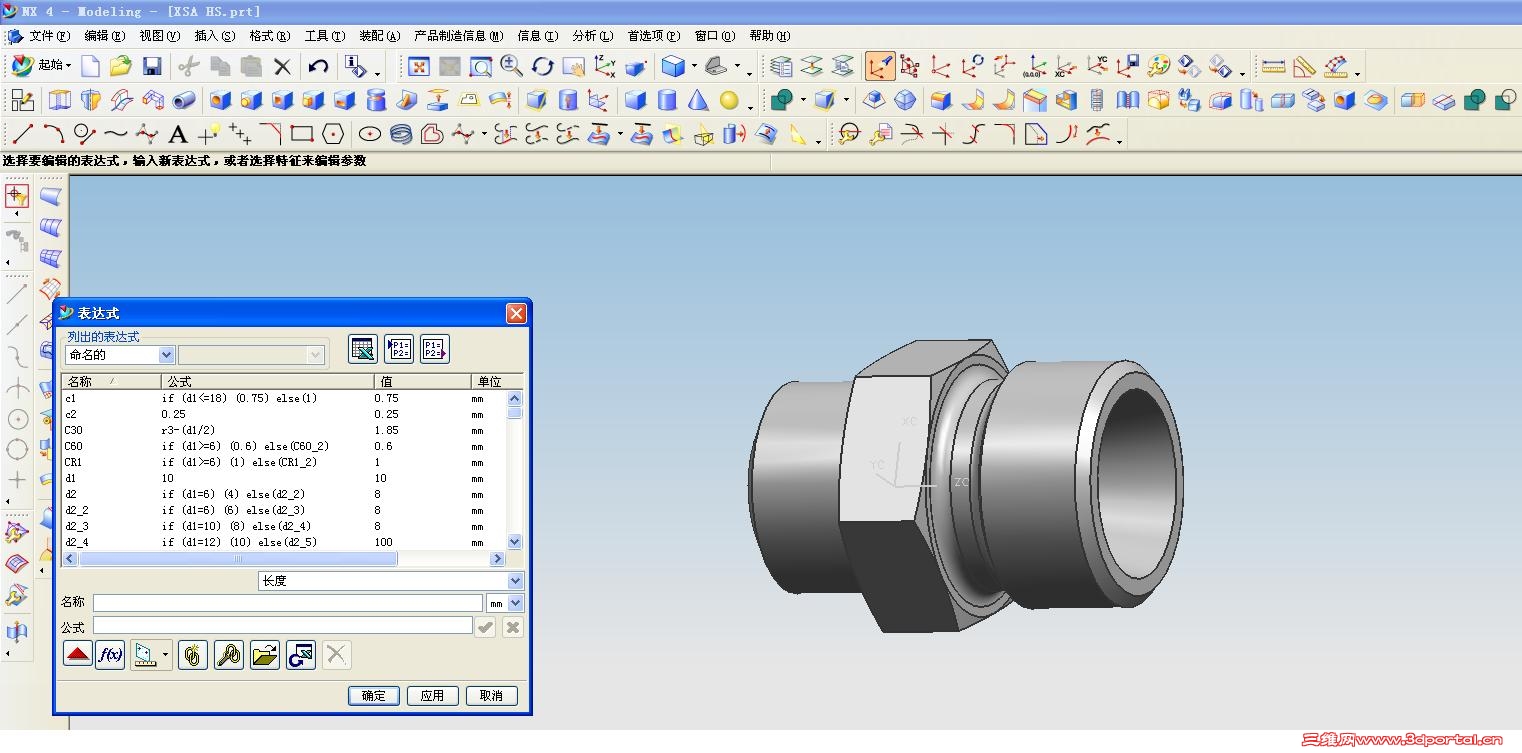The width and height of the screenshot is (1522, 753).
Task: Click the Unite boolean icon
Action: tap(782, 100)
